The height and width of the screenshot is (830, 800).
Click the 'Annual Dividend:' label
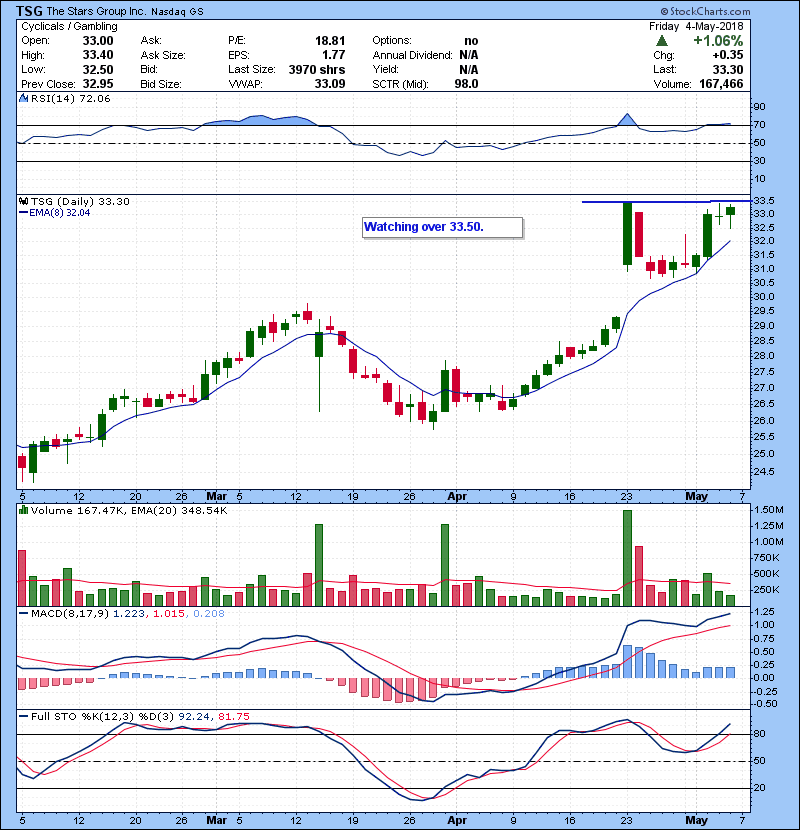(x=412, y=55)
